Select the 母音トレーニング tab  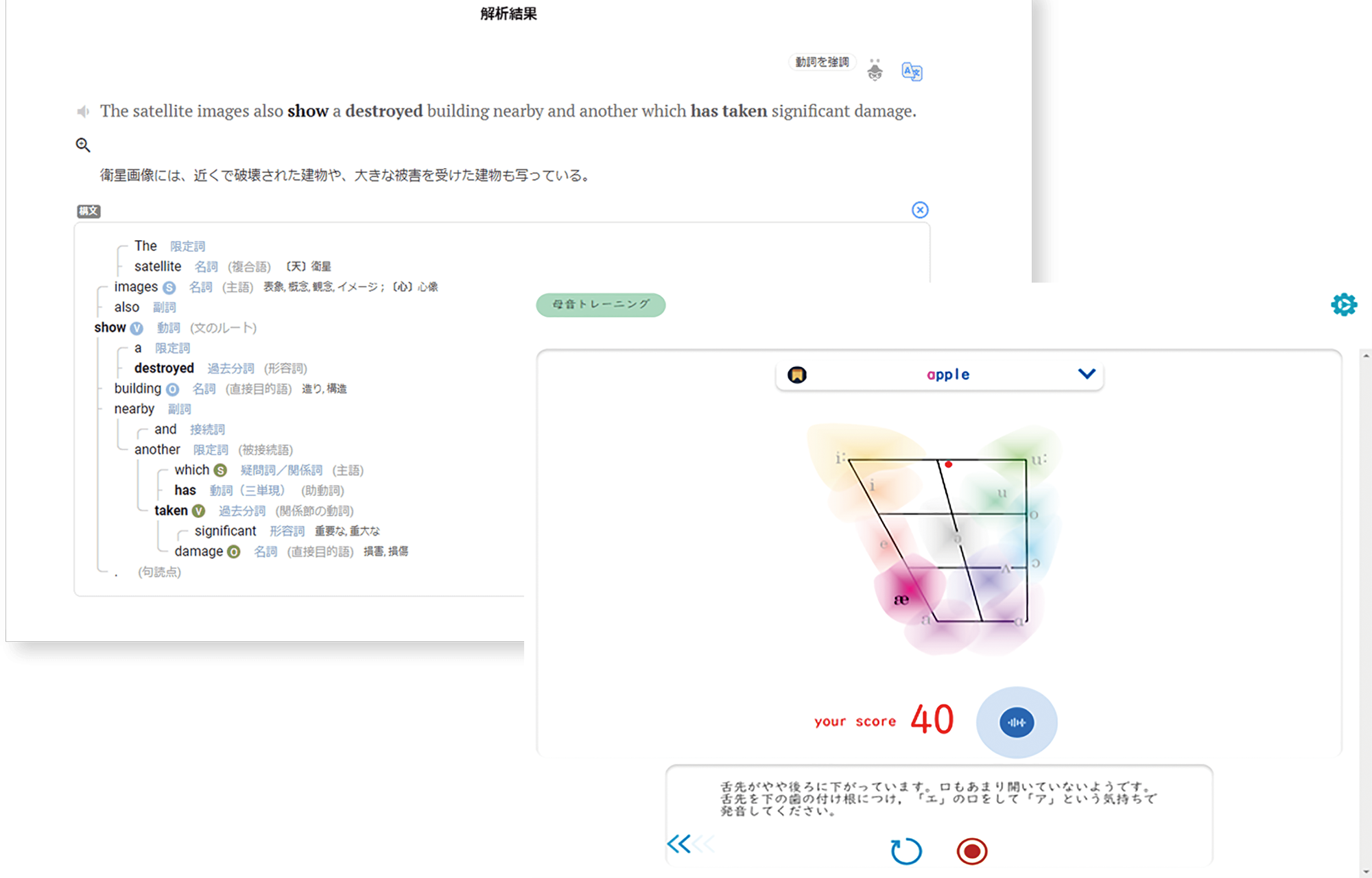click(600, 305)
